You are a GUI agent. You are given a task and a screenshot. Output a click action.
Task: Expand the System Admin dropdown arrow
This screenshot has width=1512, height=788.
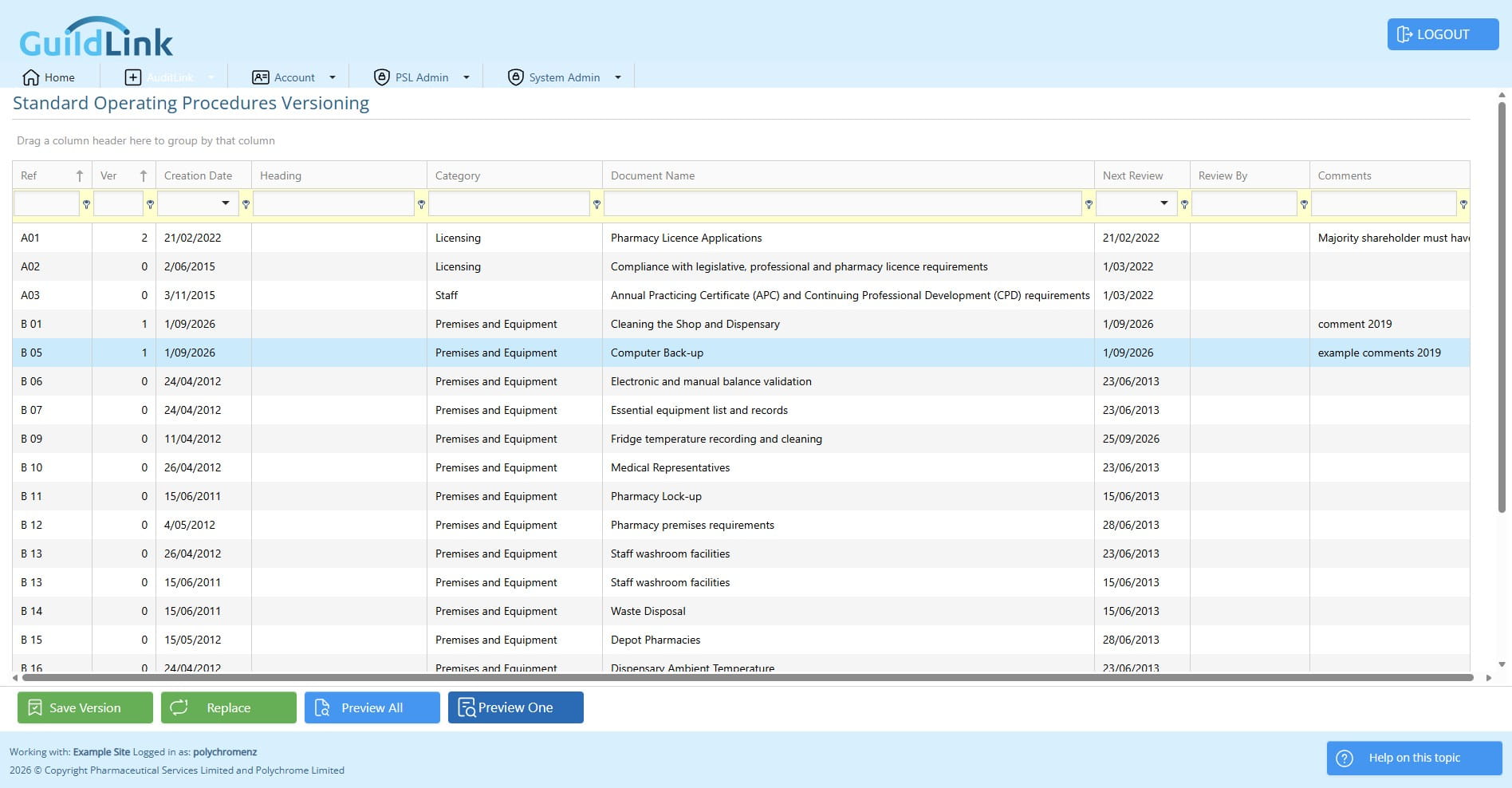[618, 77]
